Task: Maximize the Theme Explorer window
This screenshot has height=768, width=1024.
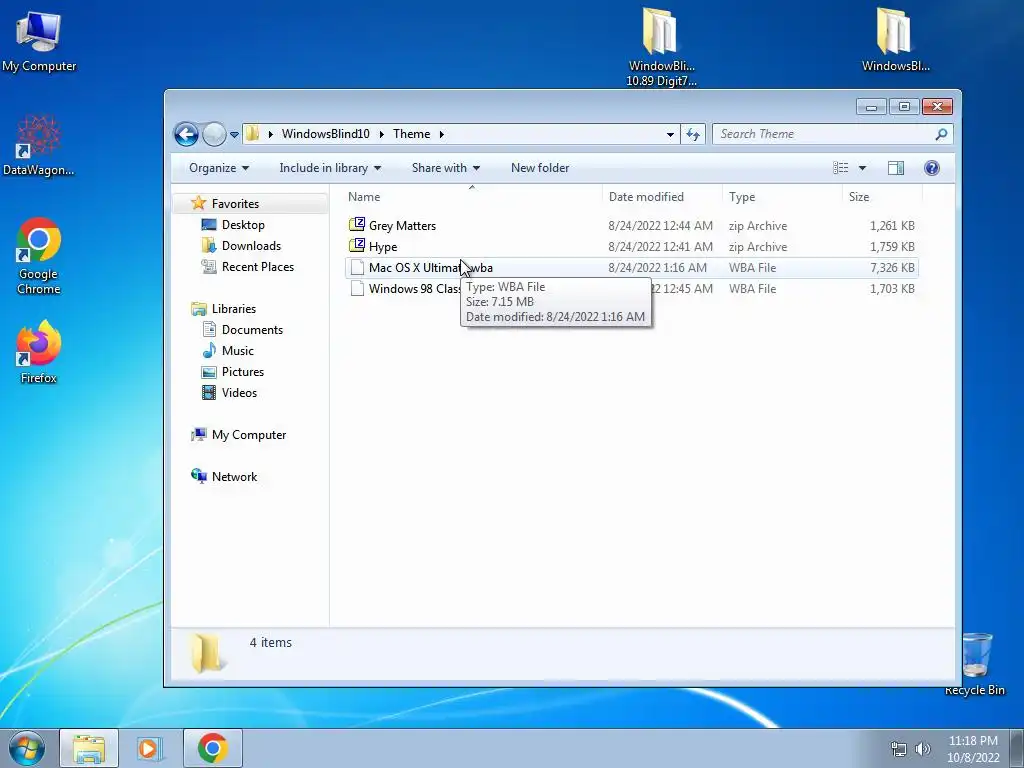Action: (904, 106)
